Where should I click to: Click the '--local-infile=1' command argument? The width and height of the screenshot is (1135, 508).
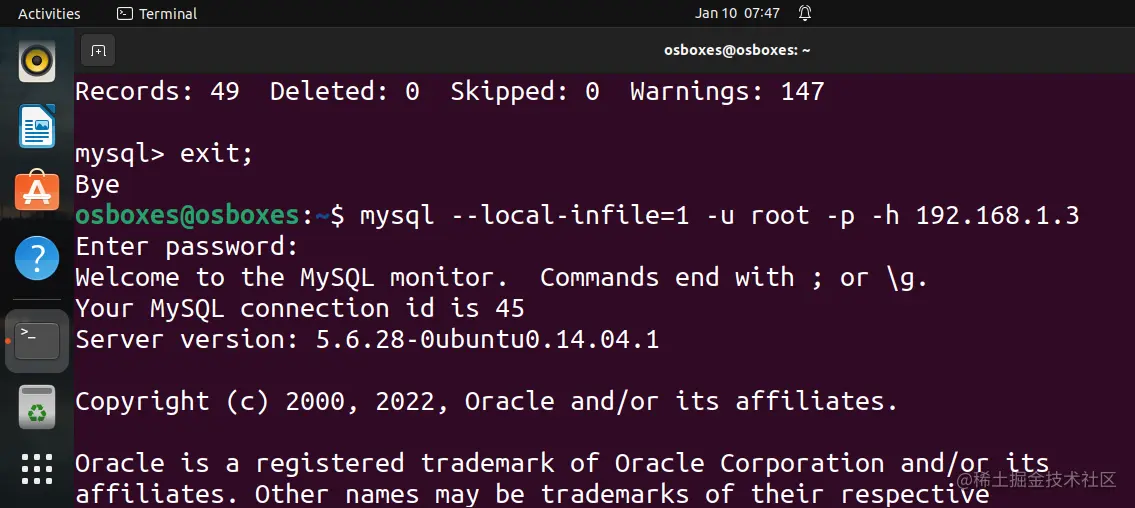(570, 216)
